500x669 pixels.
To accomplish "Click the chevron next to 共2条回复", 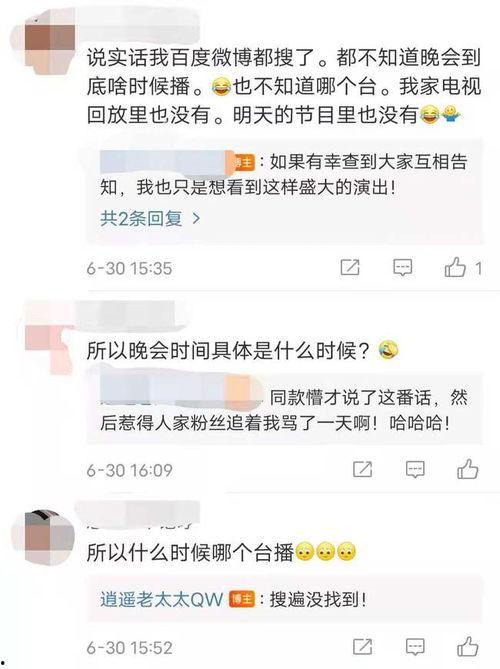I will (x=196, y=218).
